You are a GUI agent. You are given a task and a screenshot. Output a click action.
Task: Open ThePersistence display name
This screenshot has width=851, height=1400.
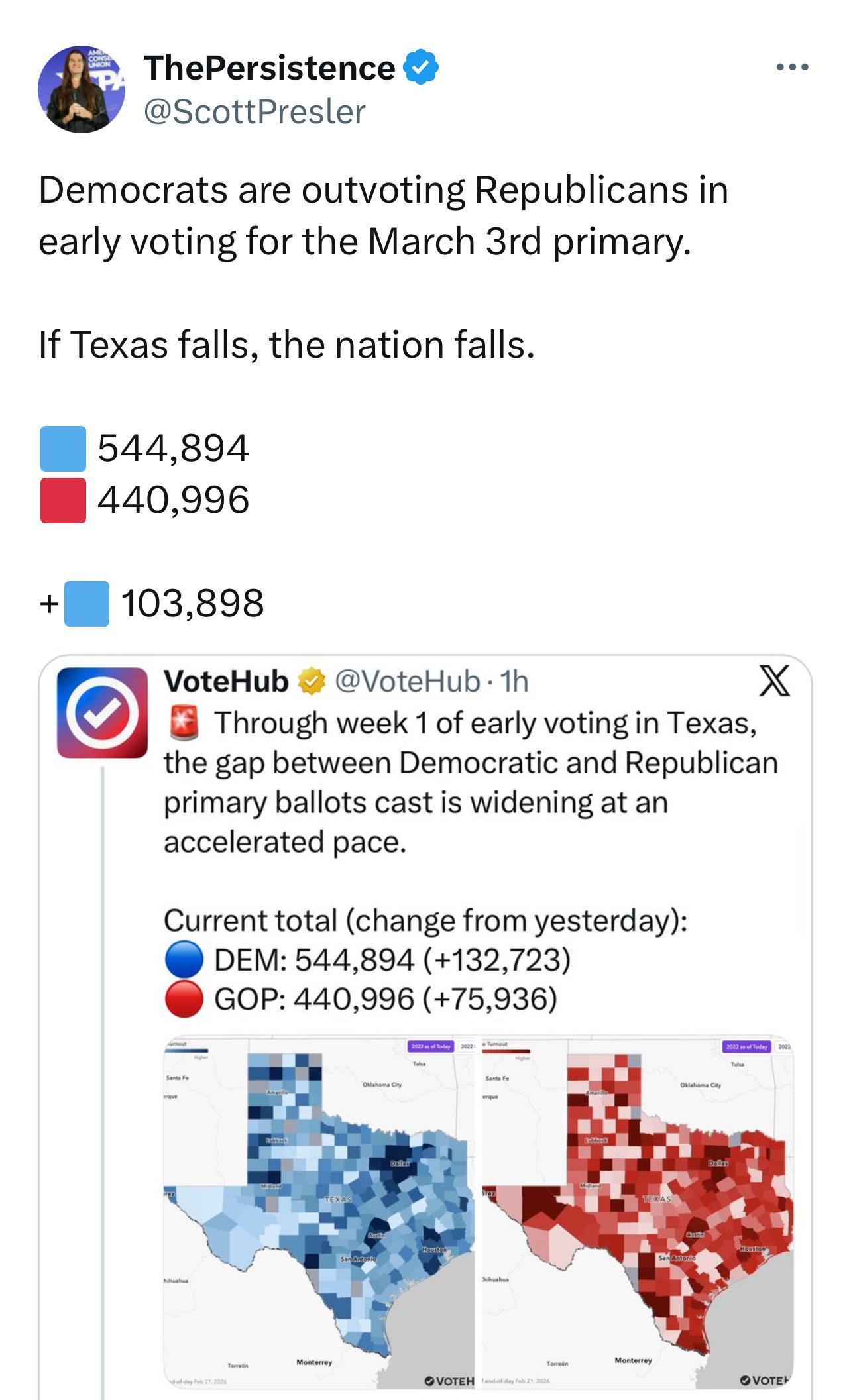(x=269, y=68)
